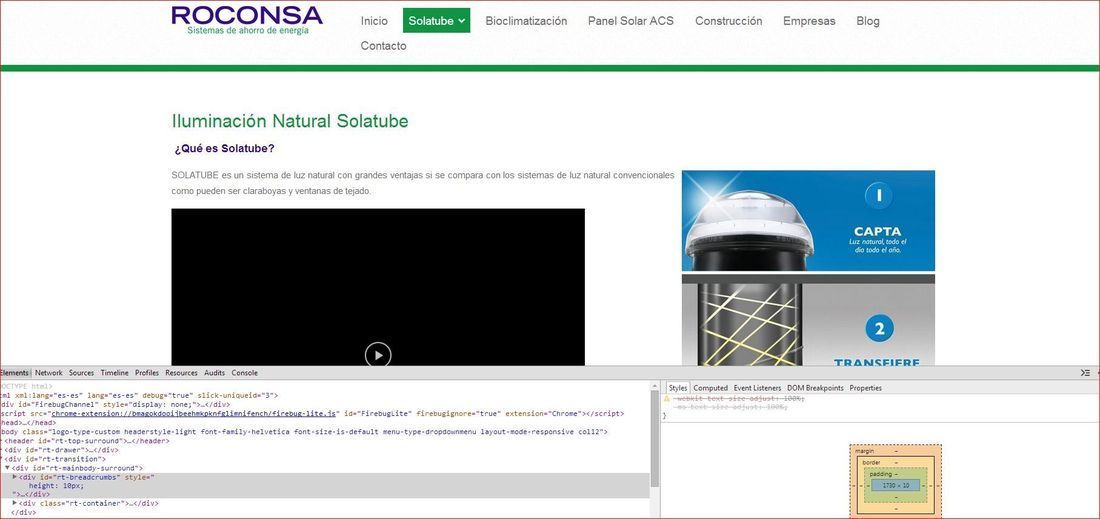
Task: Collapse the rt-mainbody-surround div node
Action: click(x=7, y=468)
